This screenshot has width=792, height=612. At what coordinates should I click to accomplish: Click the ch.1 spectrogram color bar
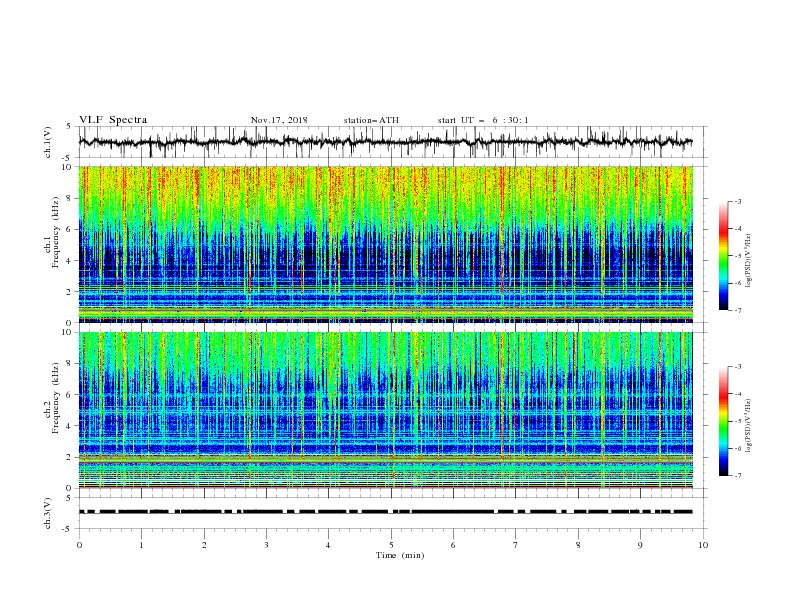(x=723, y=256)
